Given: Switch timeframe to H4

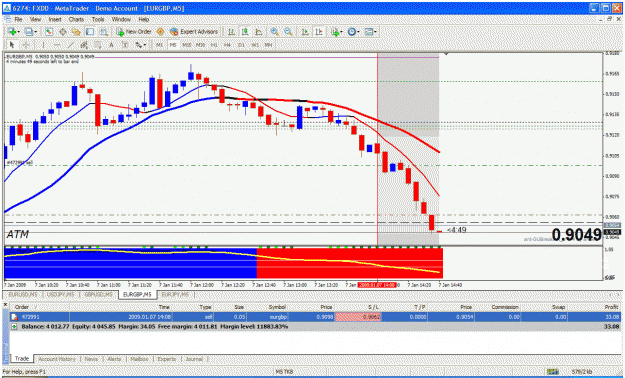Looking at the screenshot, I should tap(227, 45).
